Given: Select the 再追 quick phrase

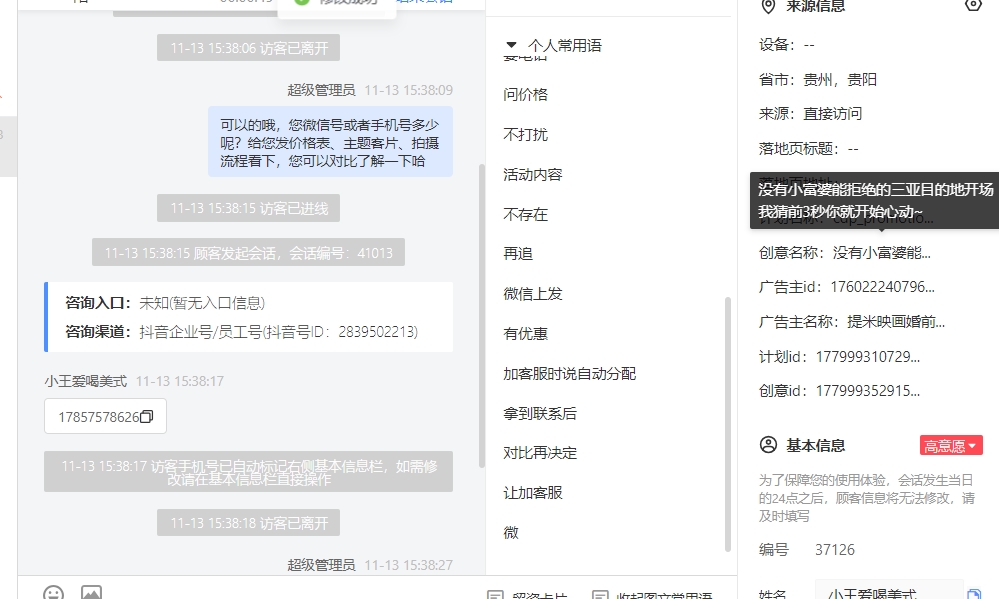Looking at the screenshot, I should (x=518, y=254).
